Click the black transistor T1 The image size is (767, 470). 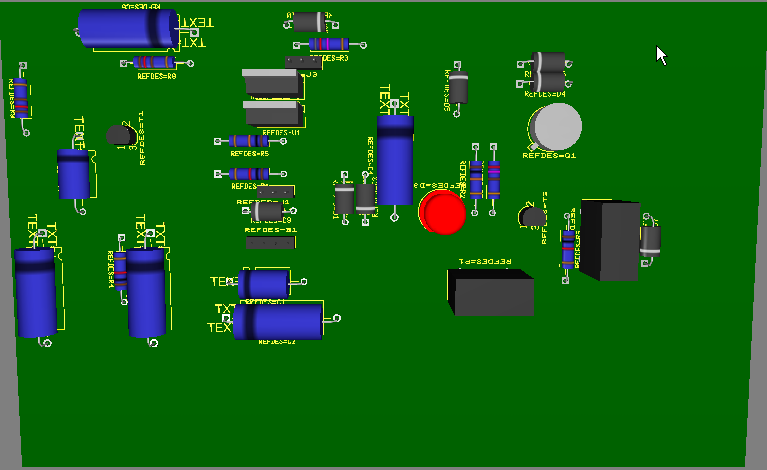click(x=121, y=134)
